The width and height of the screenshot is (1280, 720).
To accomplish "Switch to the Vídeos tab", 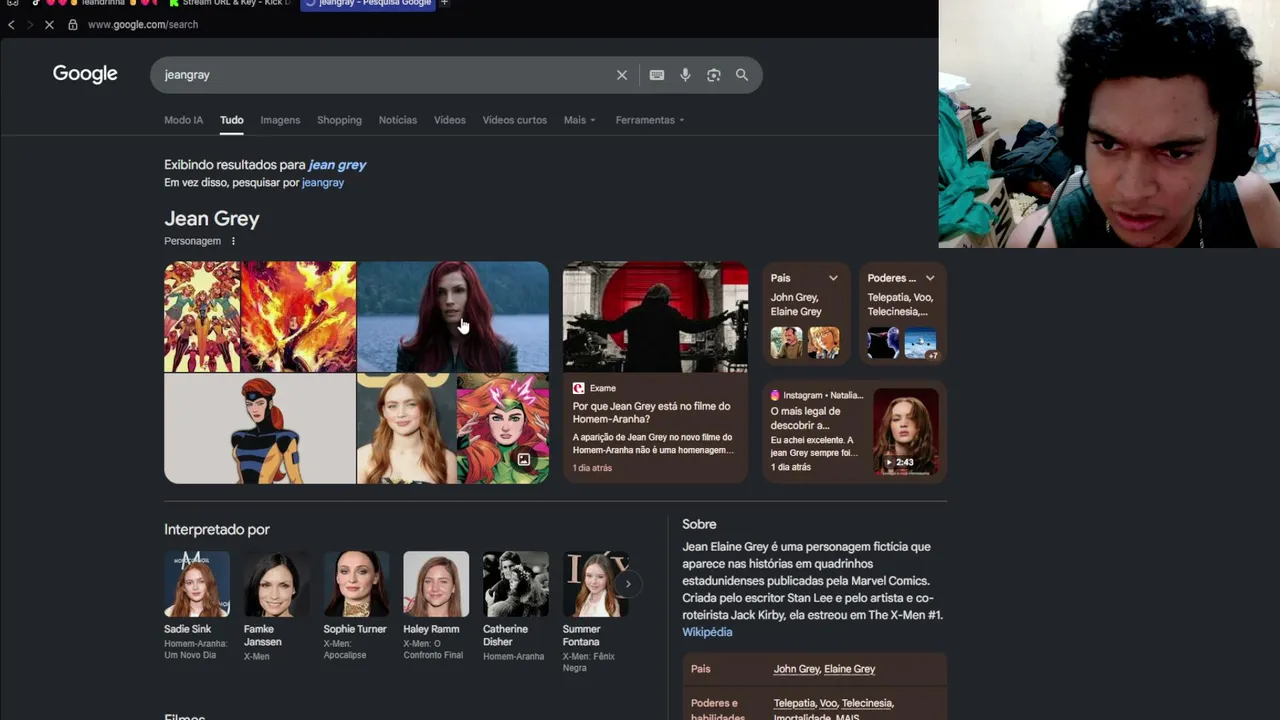I will [450, 120].
